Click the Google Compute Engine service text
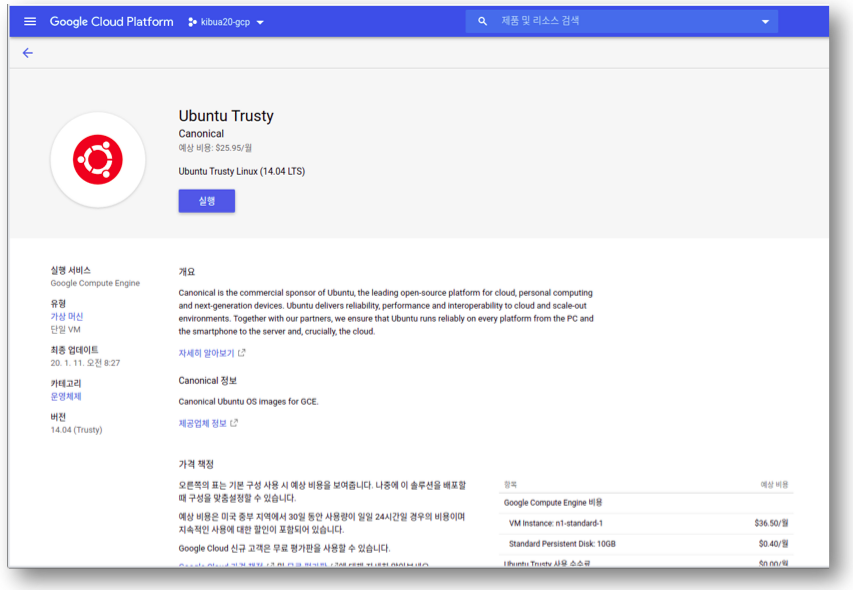This screenshot has height=590, width=853. (x=95, y=283)
